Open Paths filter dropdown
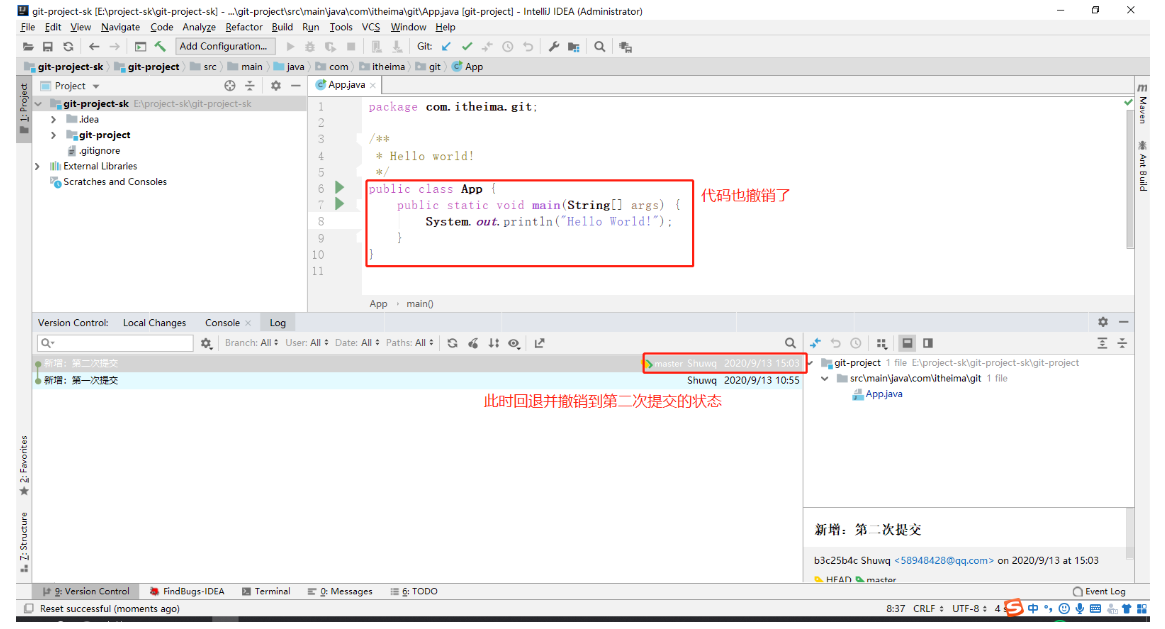 click(409, 343)
